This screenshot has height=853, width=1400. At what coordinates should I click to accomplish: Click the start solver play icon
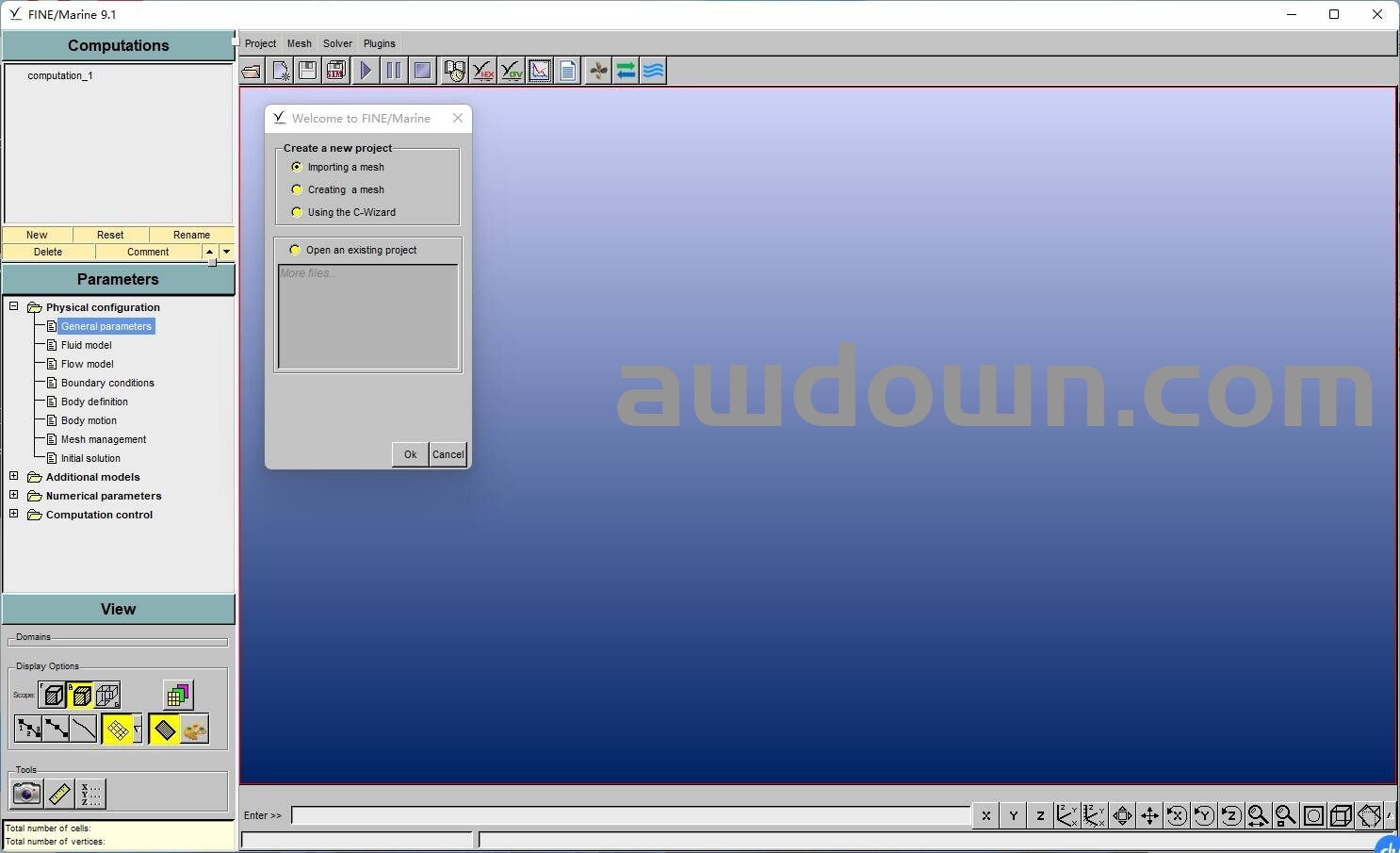point(366,71)
